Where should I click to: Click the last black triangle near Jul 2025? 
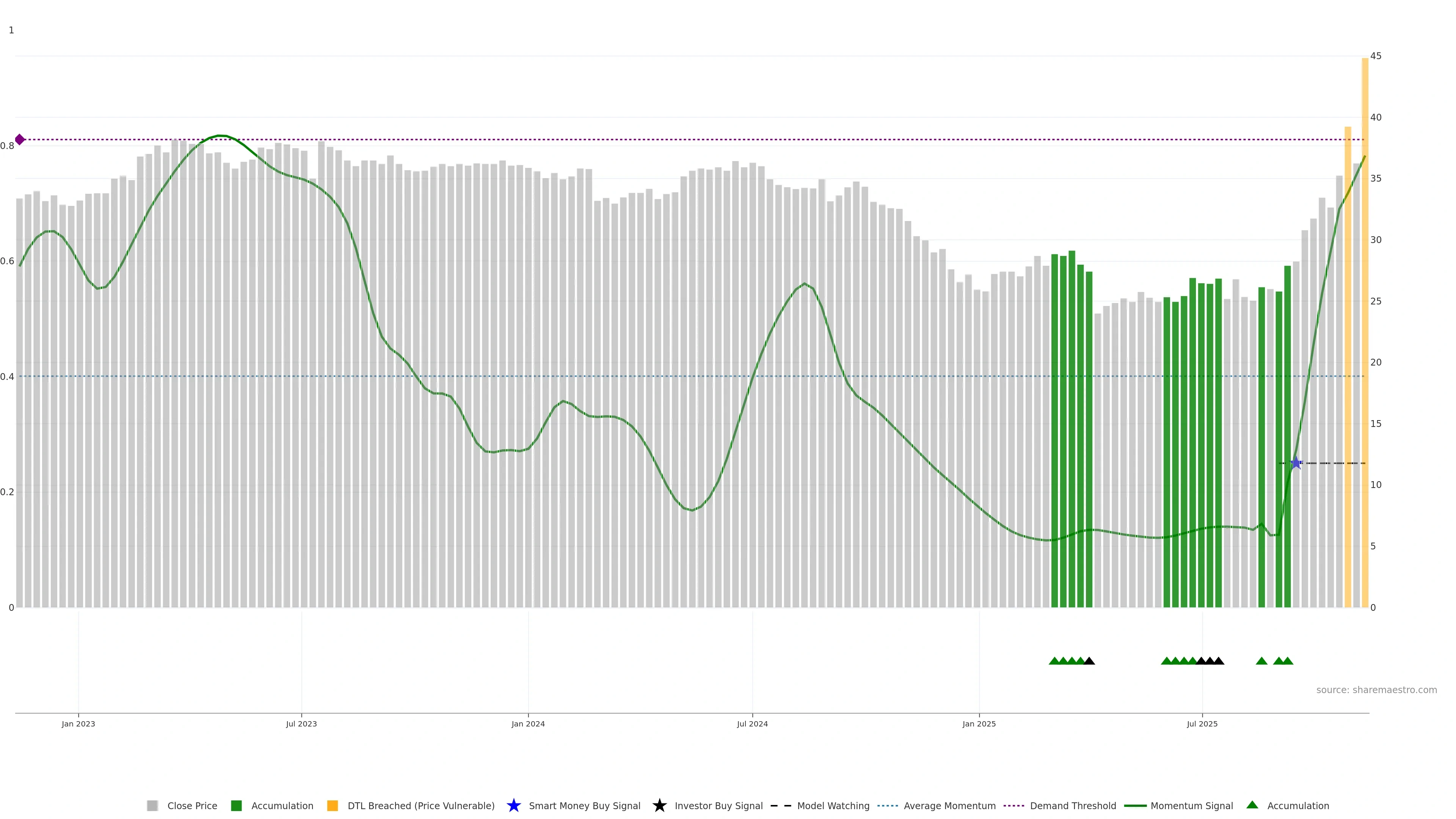click(x=1219, y=661)
